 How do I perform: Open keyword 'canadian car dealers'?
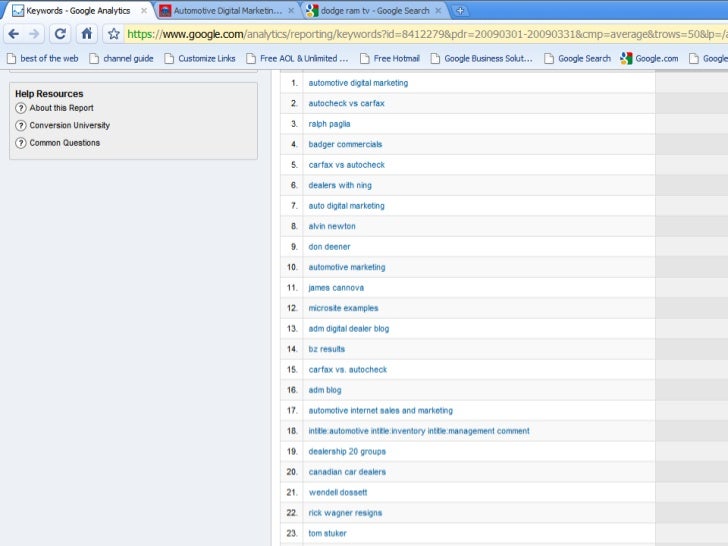pos(347,472)
